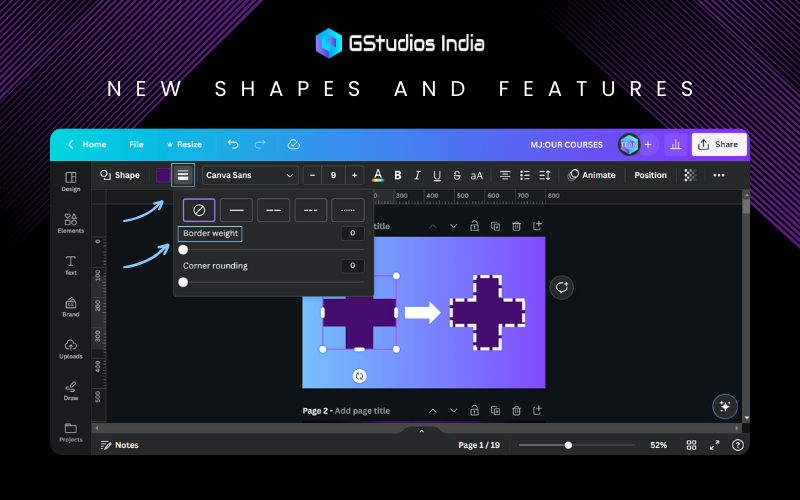Open Notes panel

point(119,445)
